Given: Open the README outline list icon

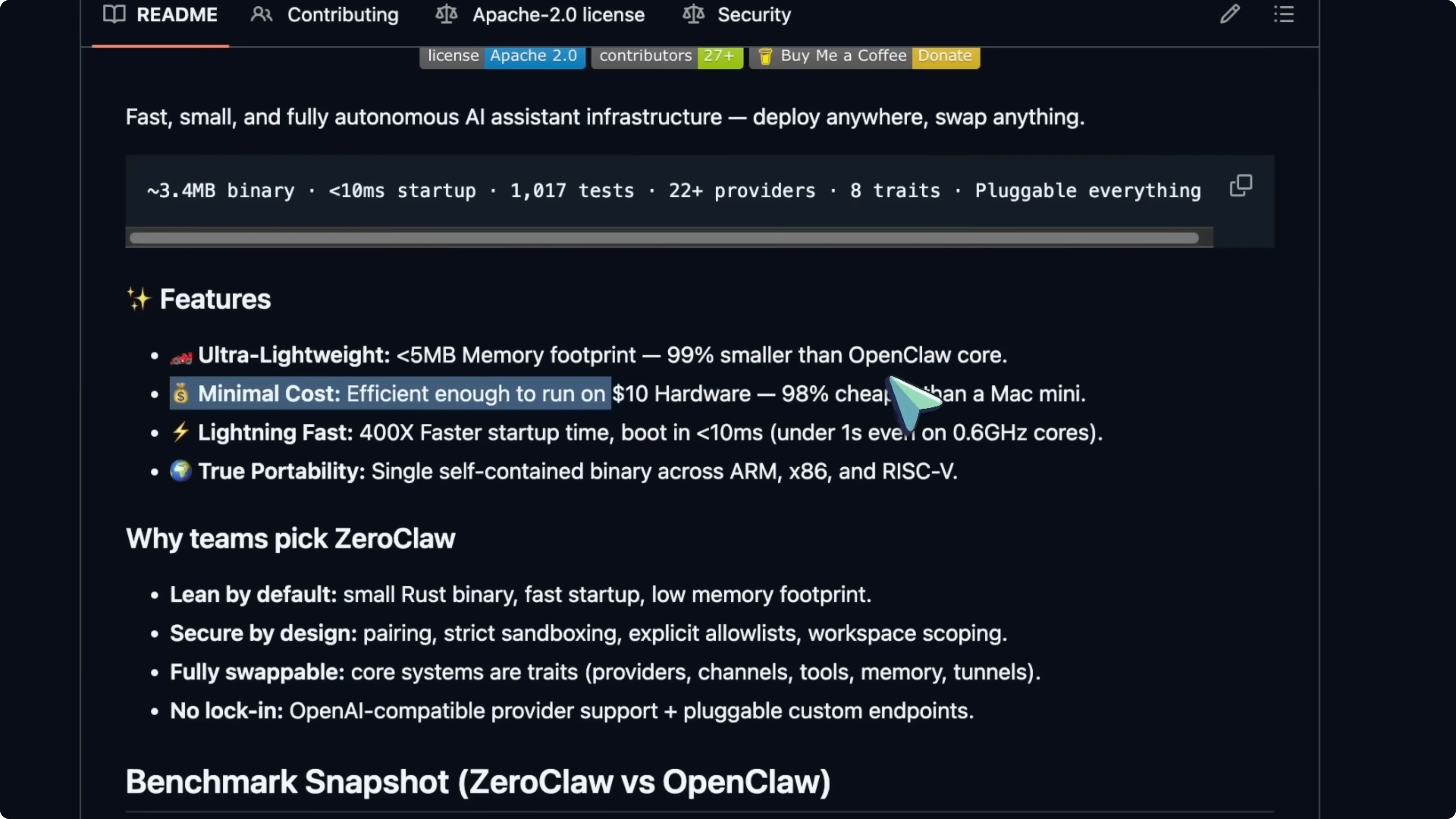Looking at the screenshot, I should 1283,14.
